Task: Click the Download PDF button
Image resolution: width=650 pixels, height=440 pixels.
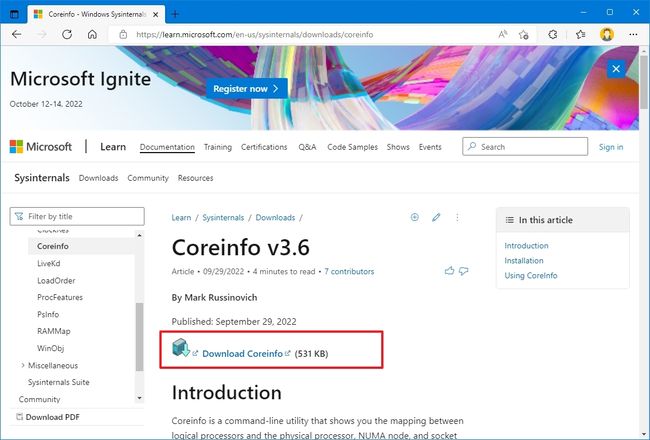Action: click(x=48, y=417)
